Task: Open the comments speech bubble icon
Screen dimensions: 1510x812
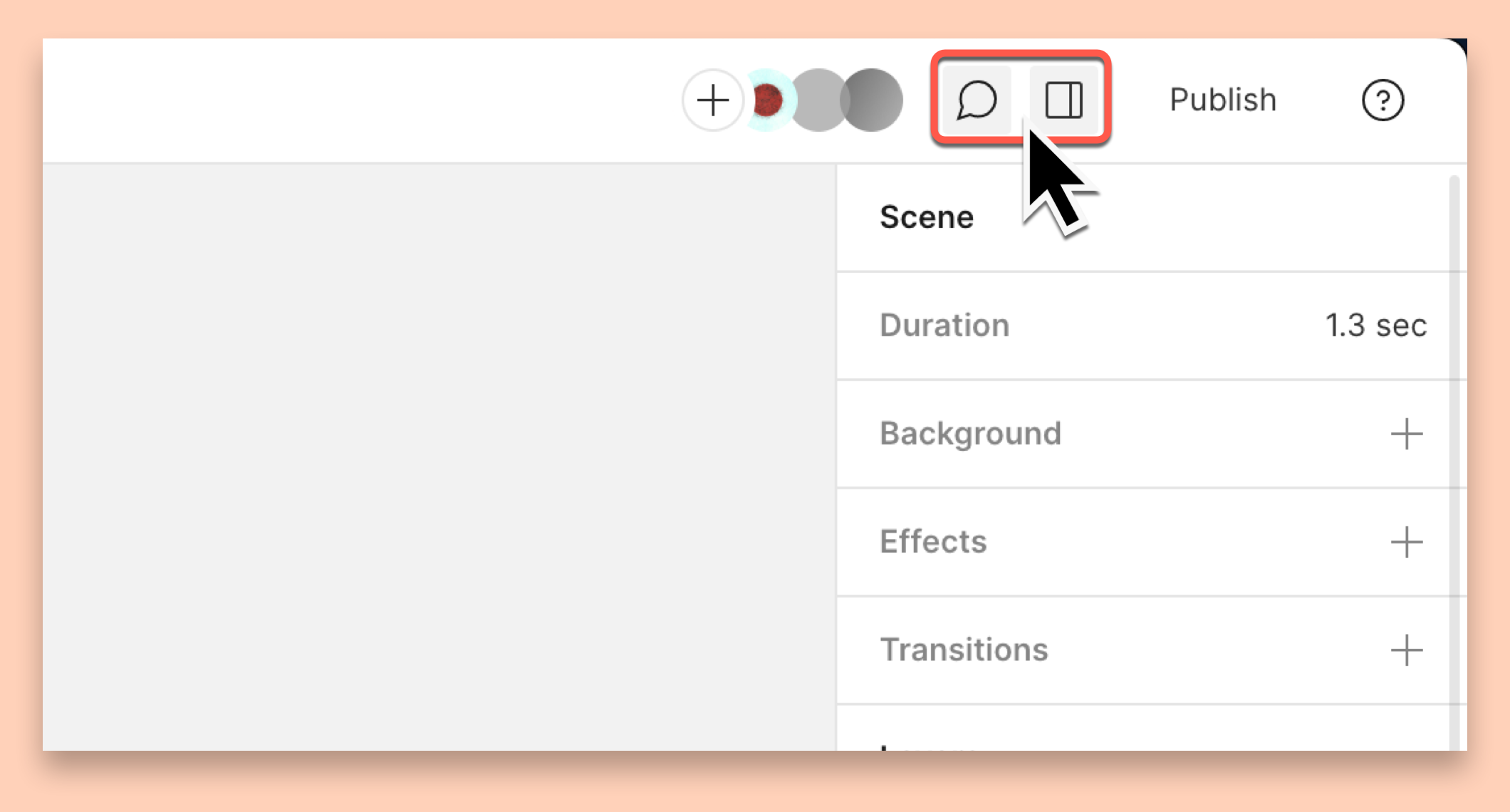Action: coord(976,100)
